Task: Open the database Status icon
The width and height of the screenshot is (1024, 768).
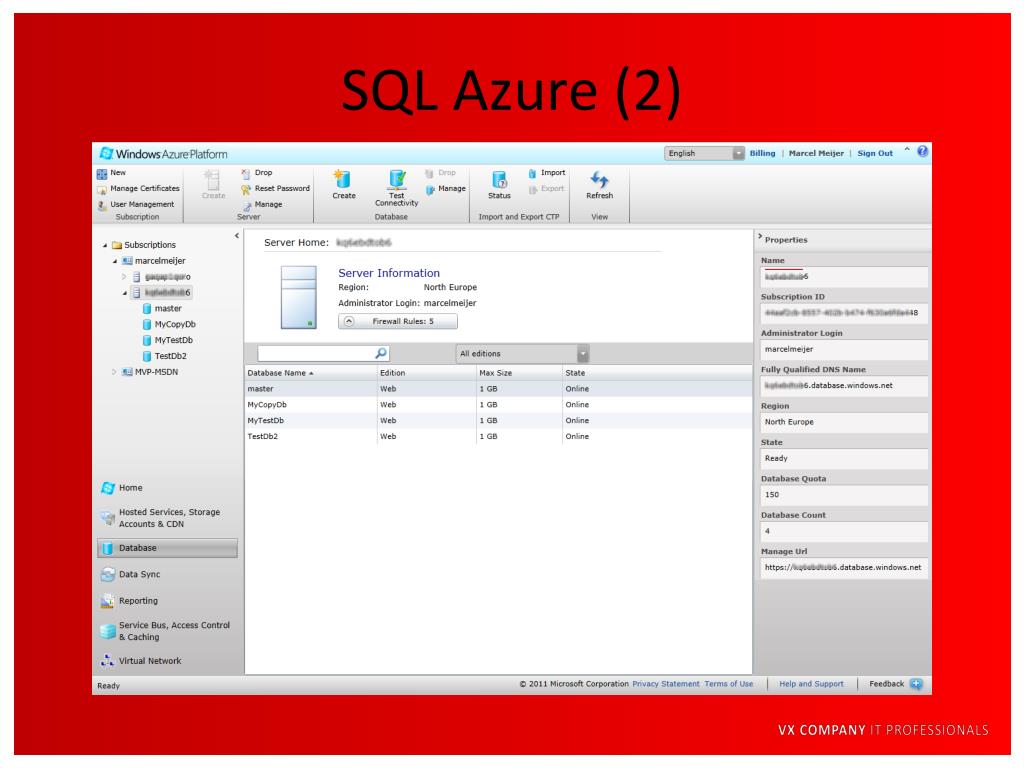Action: pos(500,180)
